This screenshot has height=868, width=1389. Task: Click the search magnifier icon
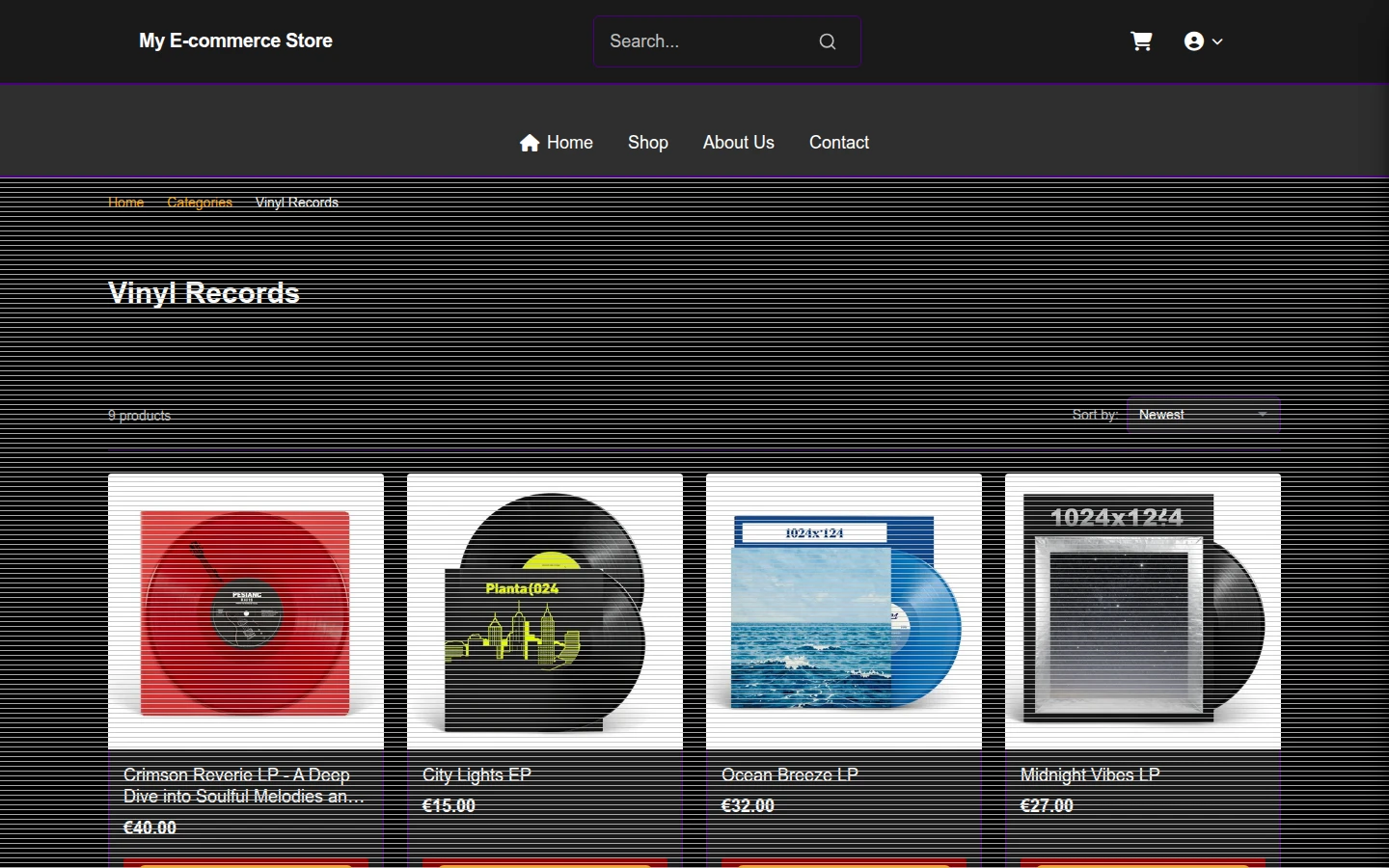[x=828, y=41]
